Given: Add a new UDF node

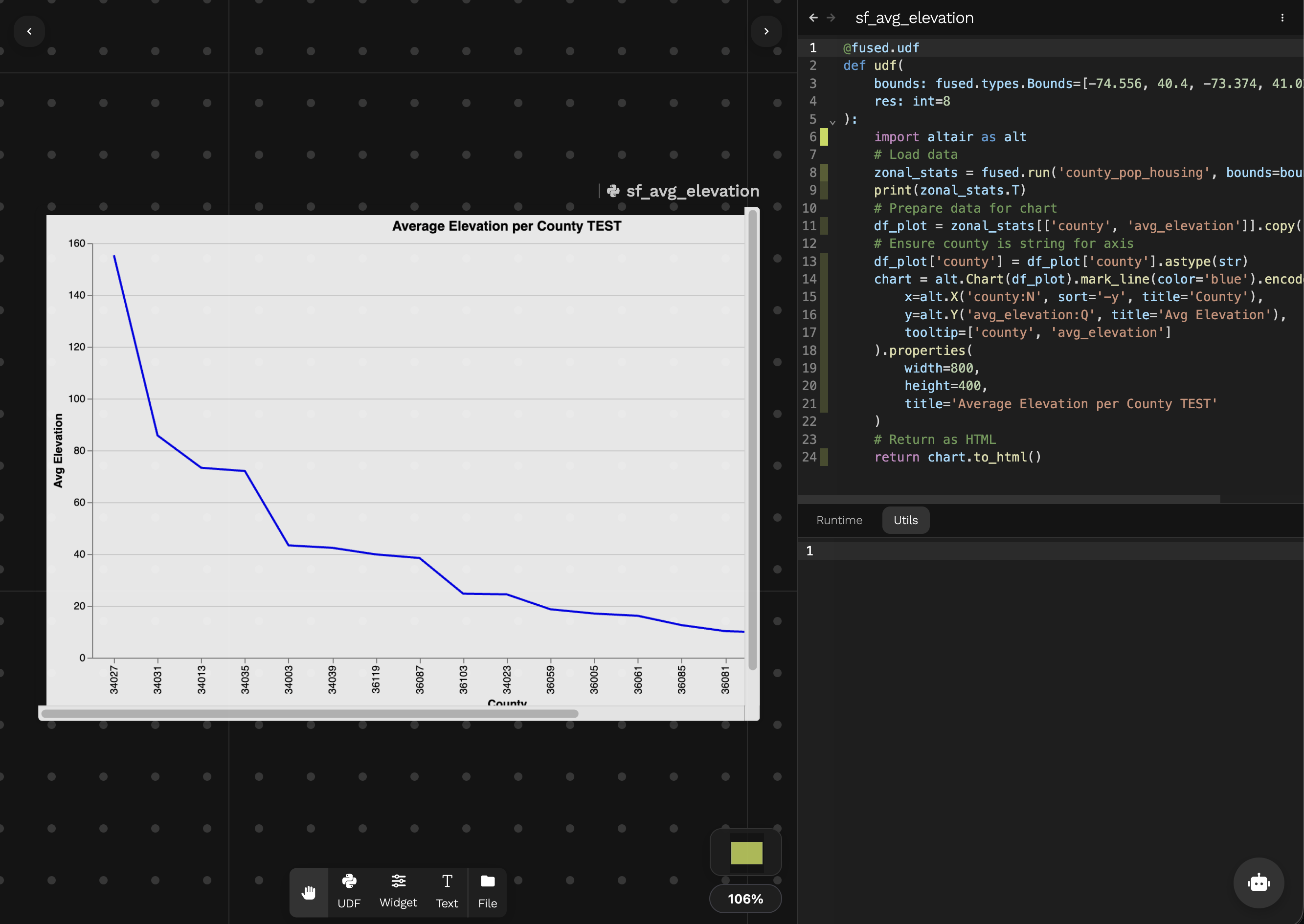Looking at the screenshot, I should pyautogui.click(x=349, y=892).
